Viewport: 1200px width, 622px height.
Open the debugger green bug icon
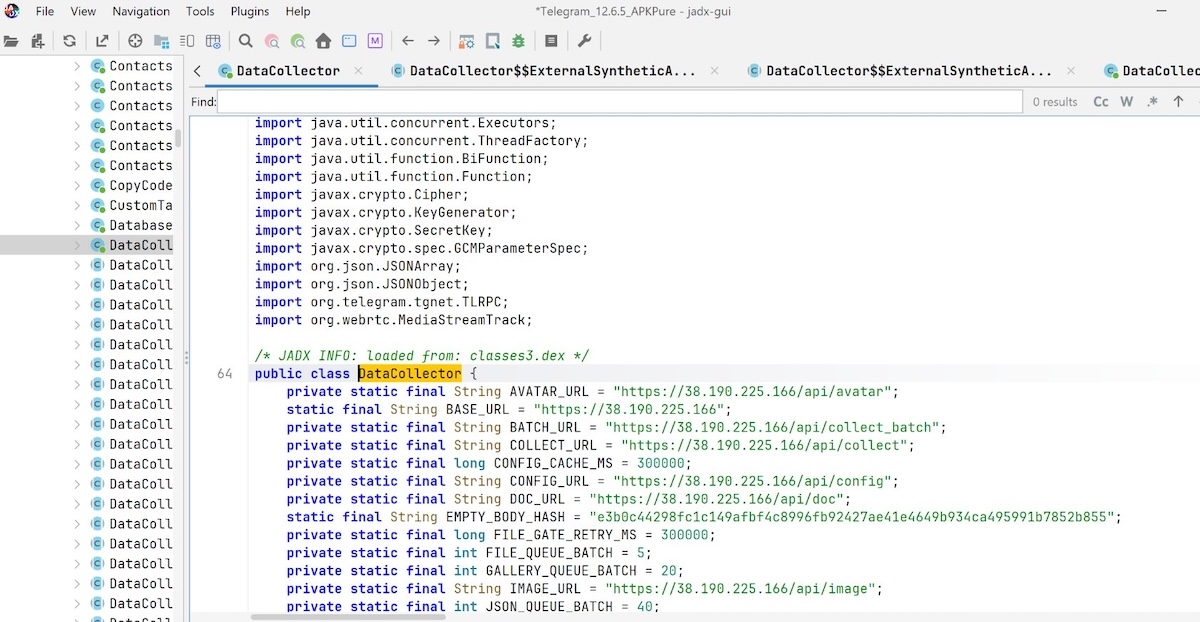518,41
